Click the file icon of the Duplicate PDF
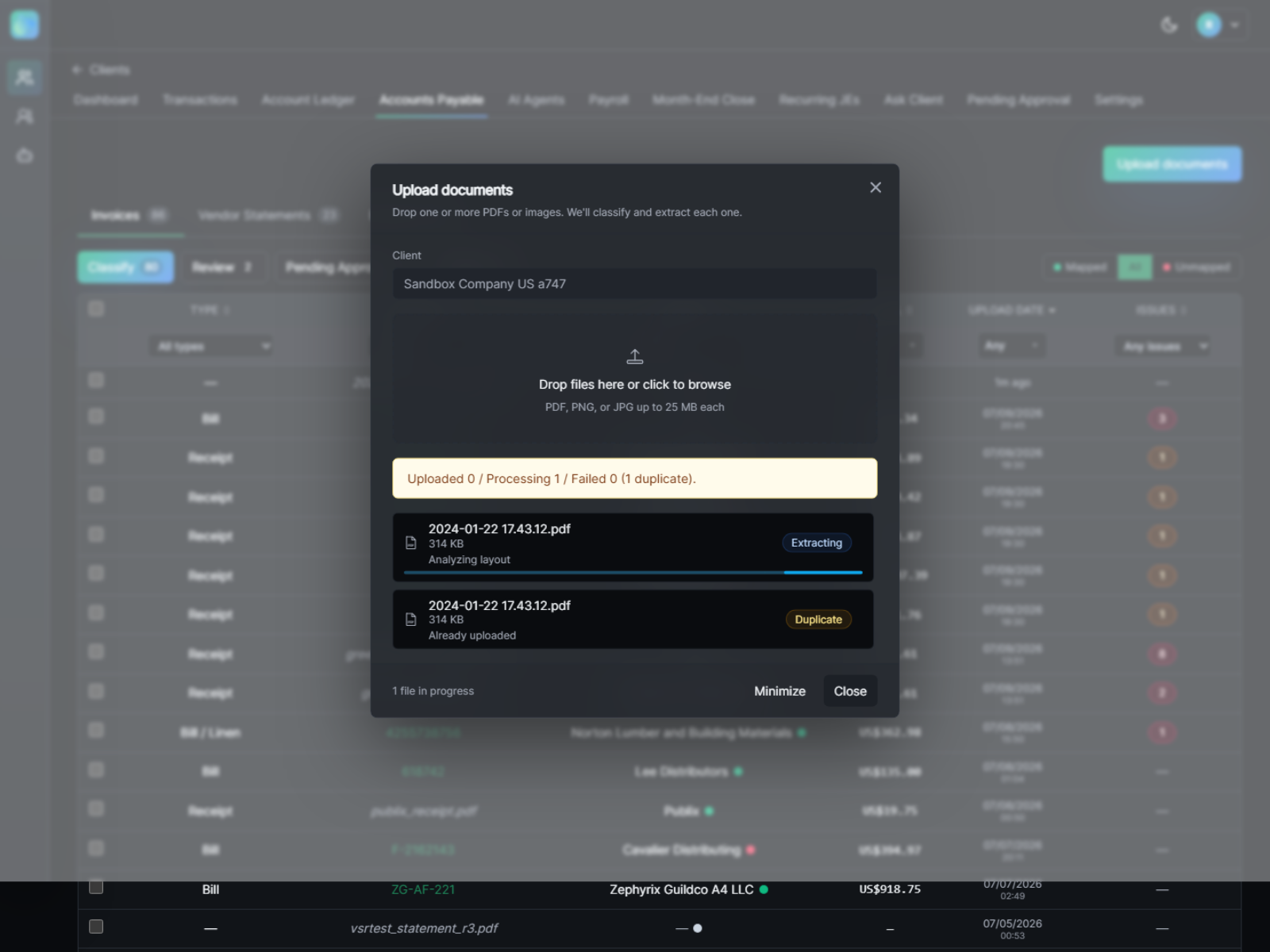Viewport: 1270px width, 952px height. [411, 620]
